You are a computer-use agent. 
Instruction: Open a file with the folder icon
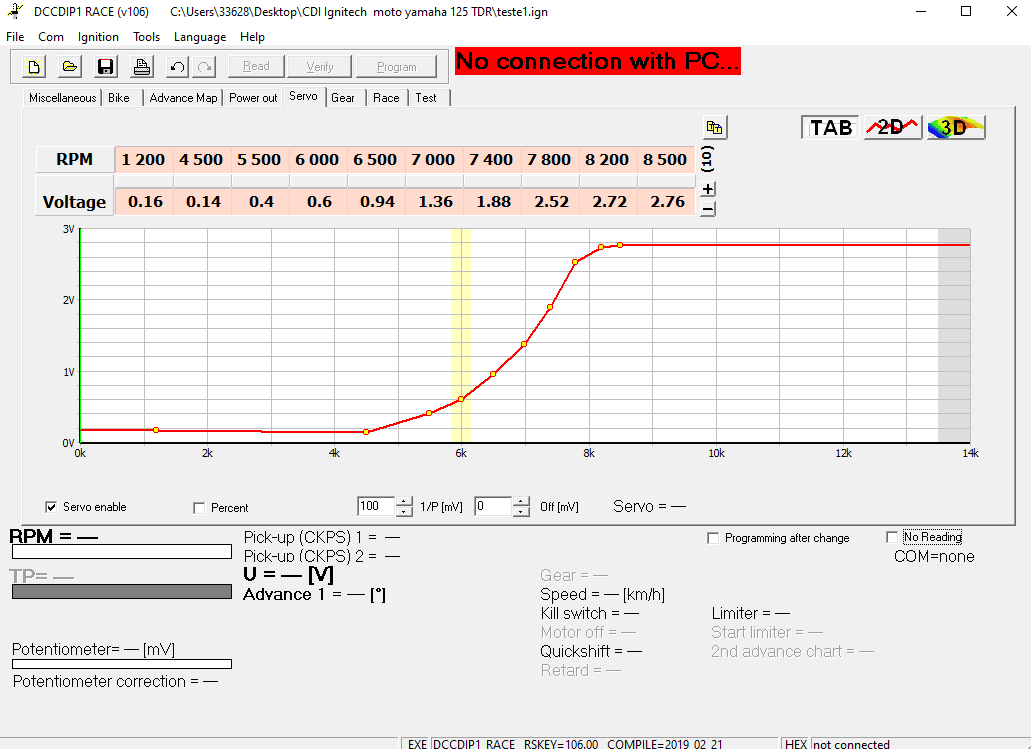[70, 66]
